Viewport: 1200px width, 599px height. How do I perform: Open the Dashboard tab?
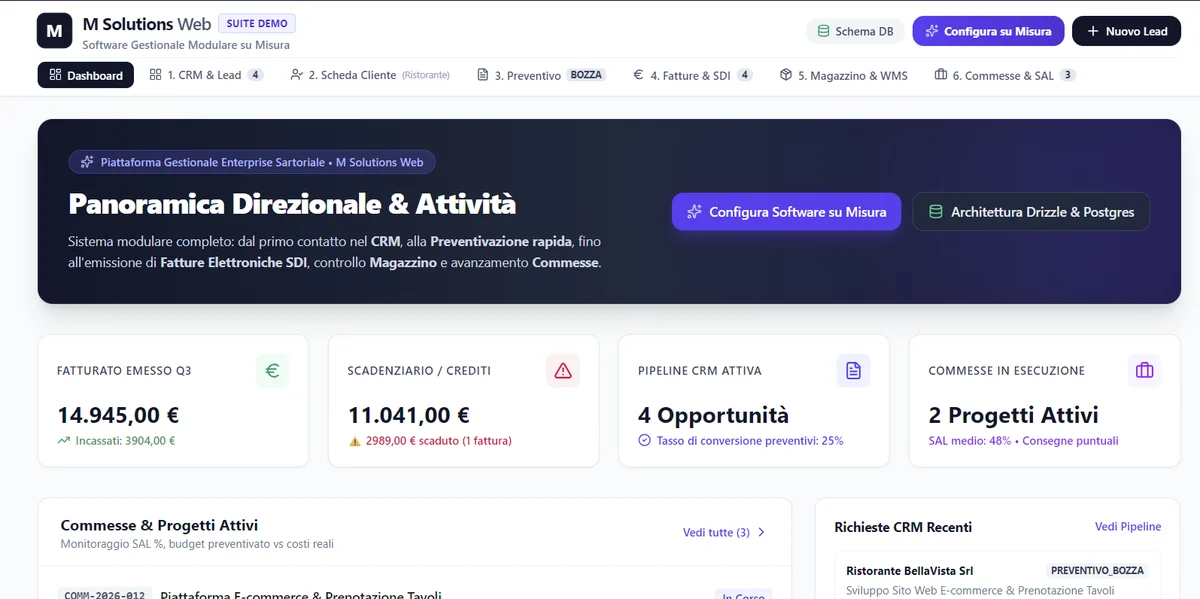point(86,75)
